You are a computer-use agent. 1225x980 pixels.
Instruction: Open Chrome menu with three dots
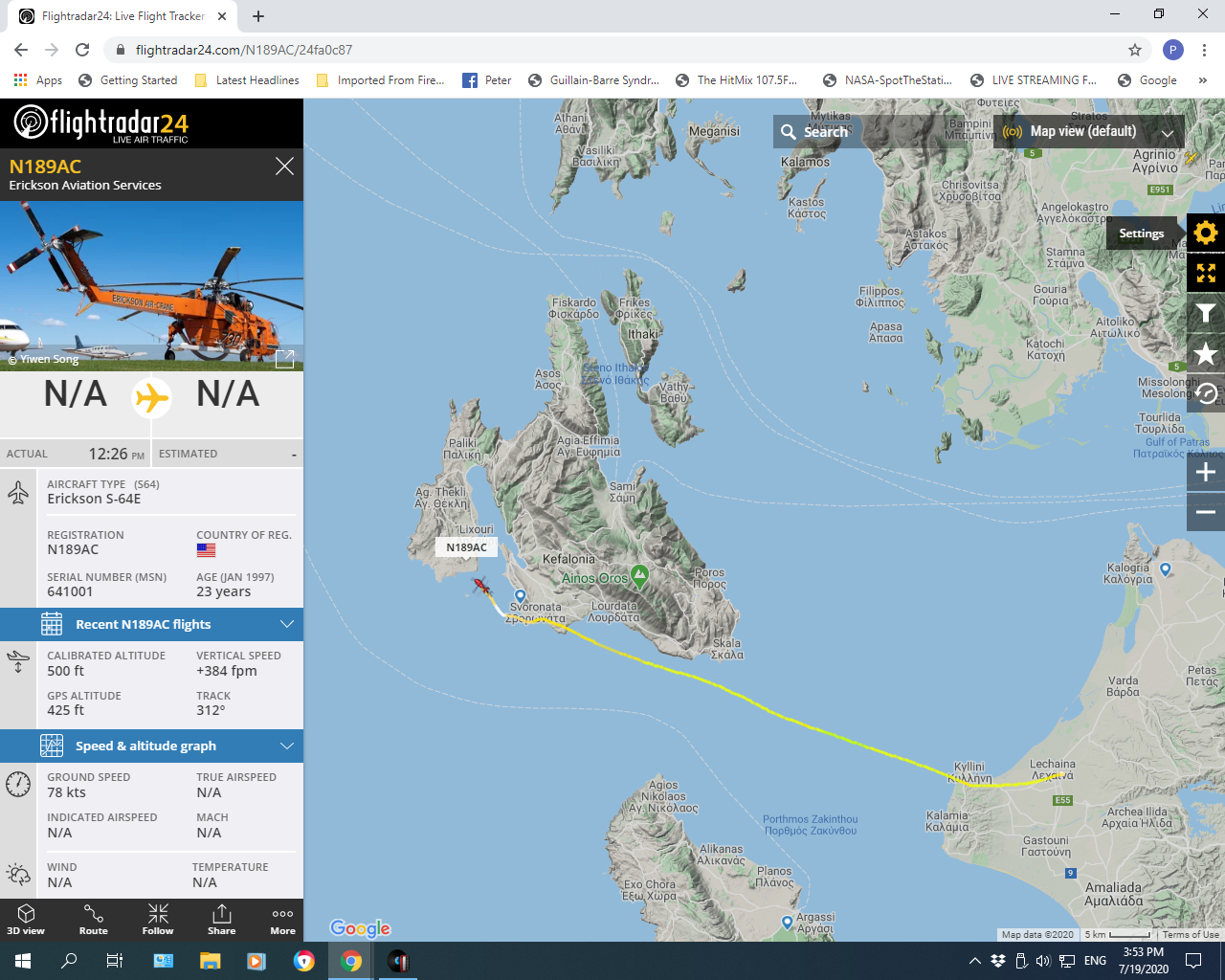[1205, 50]
